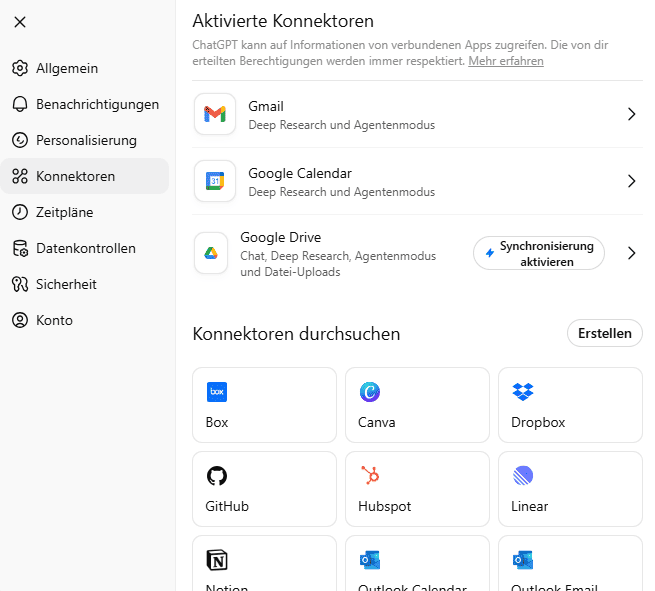Click the Gmail connector title text
This screenshot has width=655, height=591.
point(266,107)
